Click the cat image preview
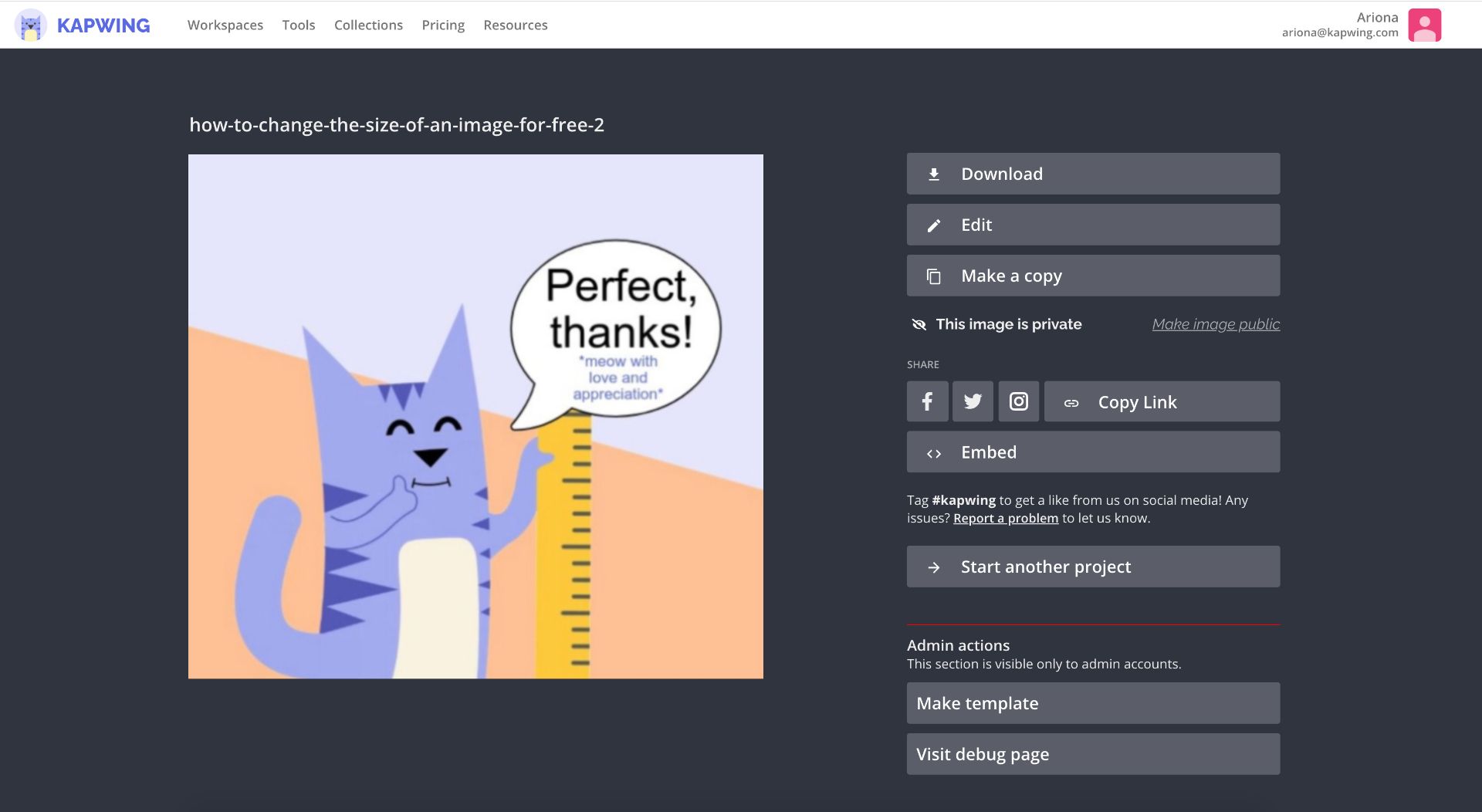The image size is (1482, 812). pos(475,417)
